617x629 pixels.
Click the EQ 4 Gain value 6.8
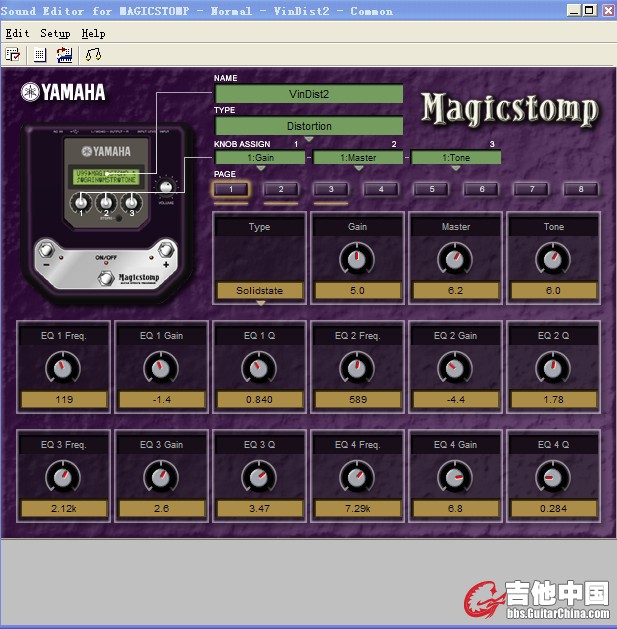(x=455, y=509)
